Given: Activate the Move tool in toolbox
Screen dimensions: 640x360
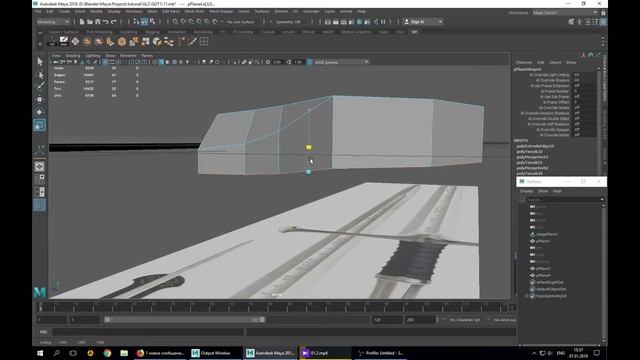Looking at the screenshot, I should coord(40,99).
